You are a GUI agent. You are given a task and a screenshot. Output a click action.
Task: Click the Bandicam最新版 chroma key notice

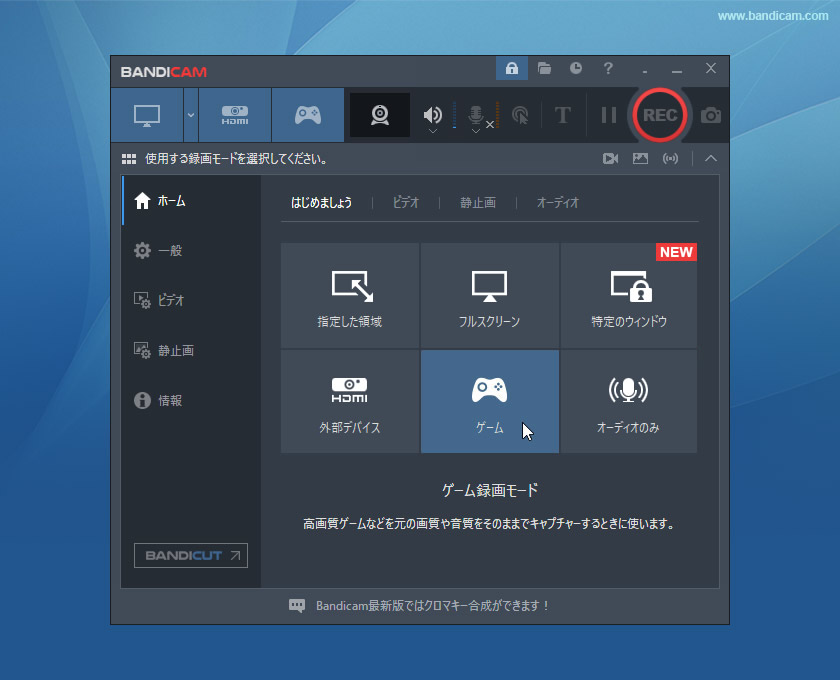[x=432, y=606]
